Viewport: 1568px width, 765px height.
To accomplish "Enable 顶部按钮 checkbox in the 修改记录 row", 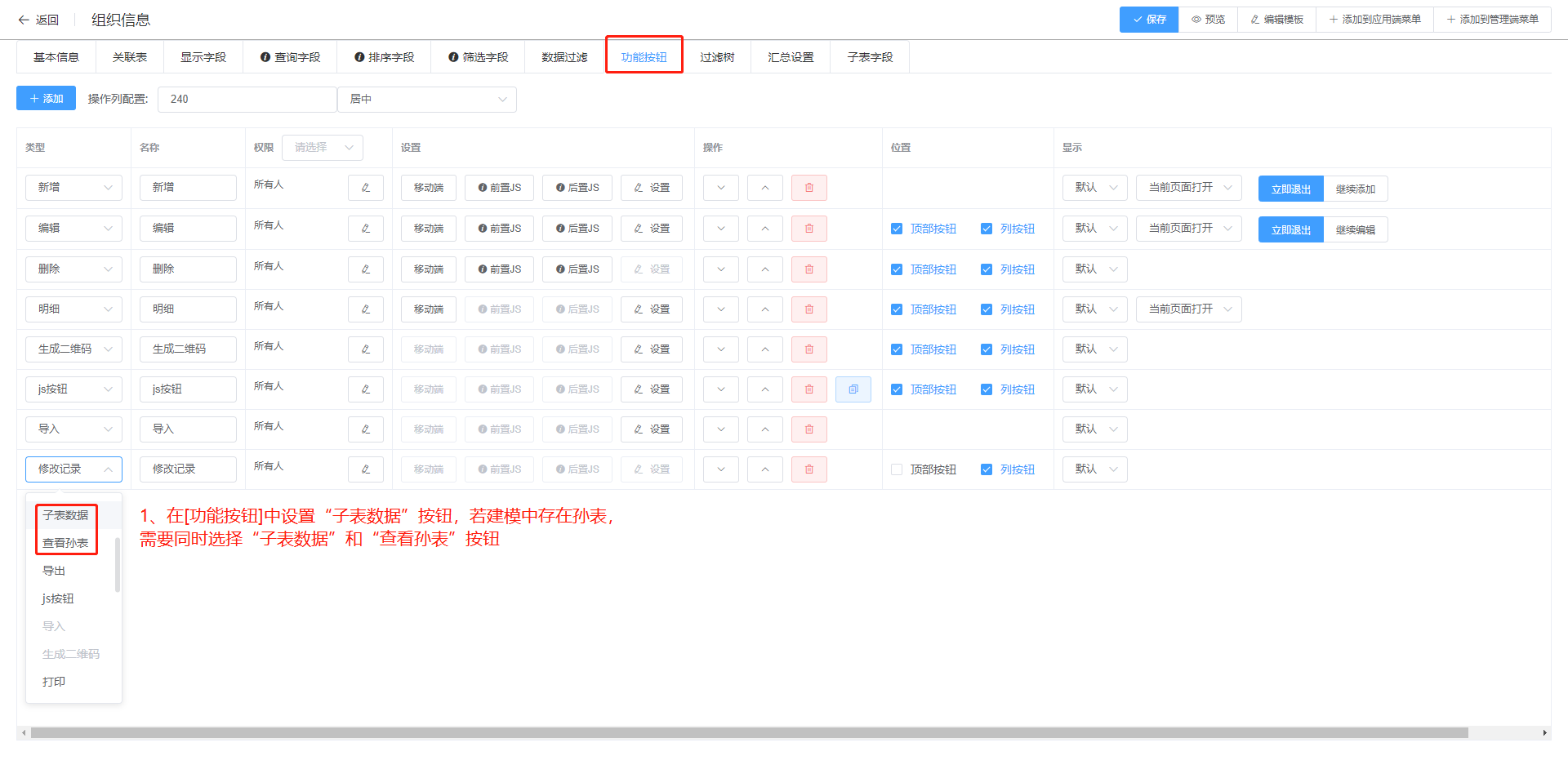I will pyautogui.click(x=897, y=469).
